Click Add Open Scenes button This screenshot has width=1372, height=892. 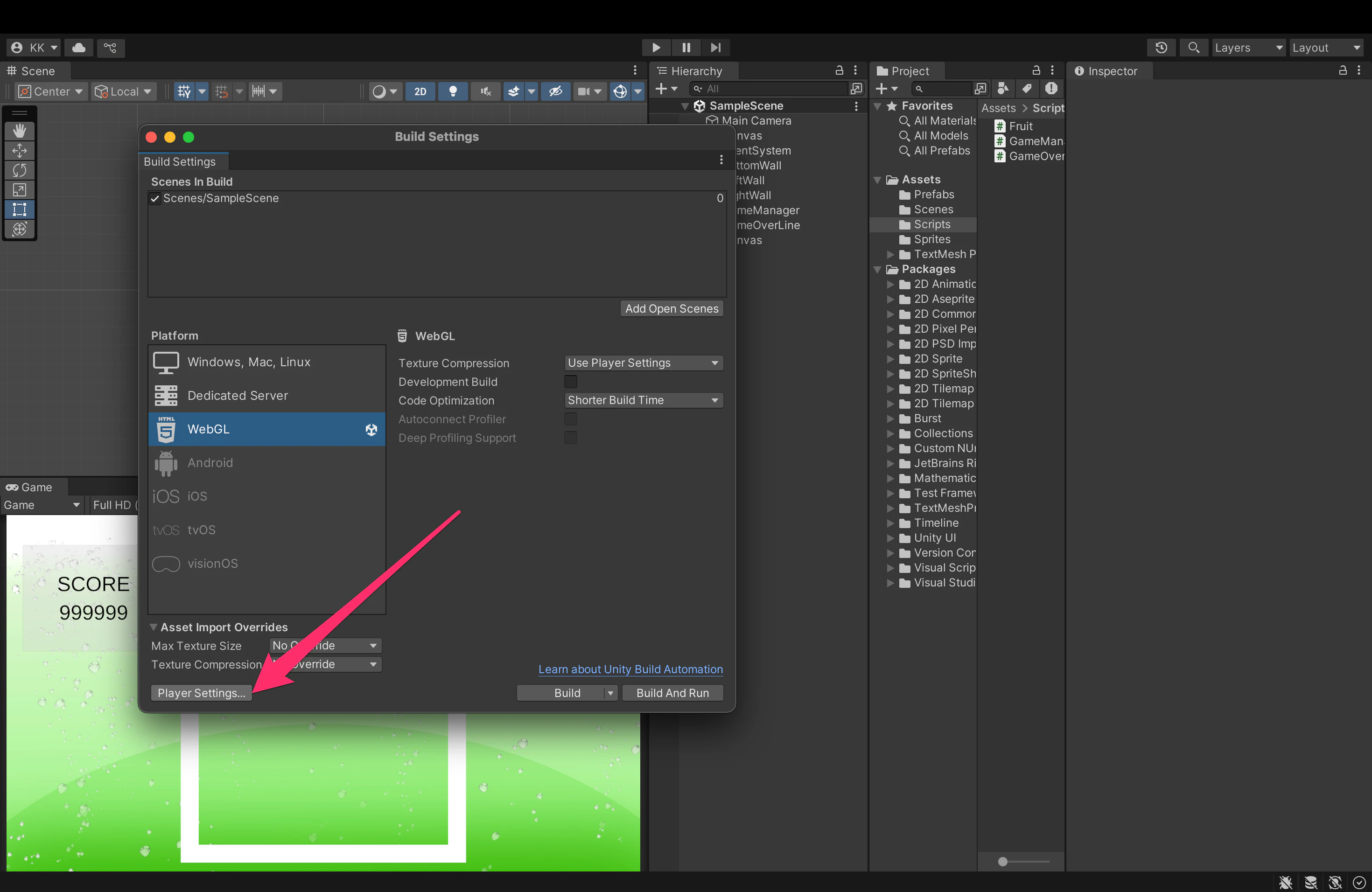coord(672,308)
